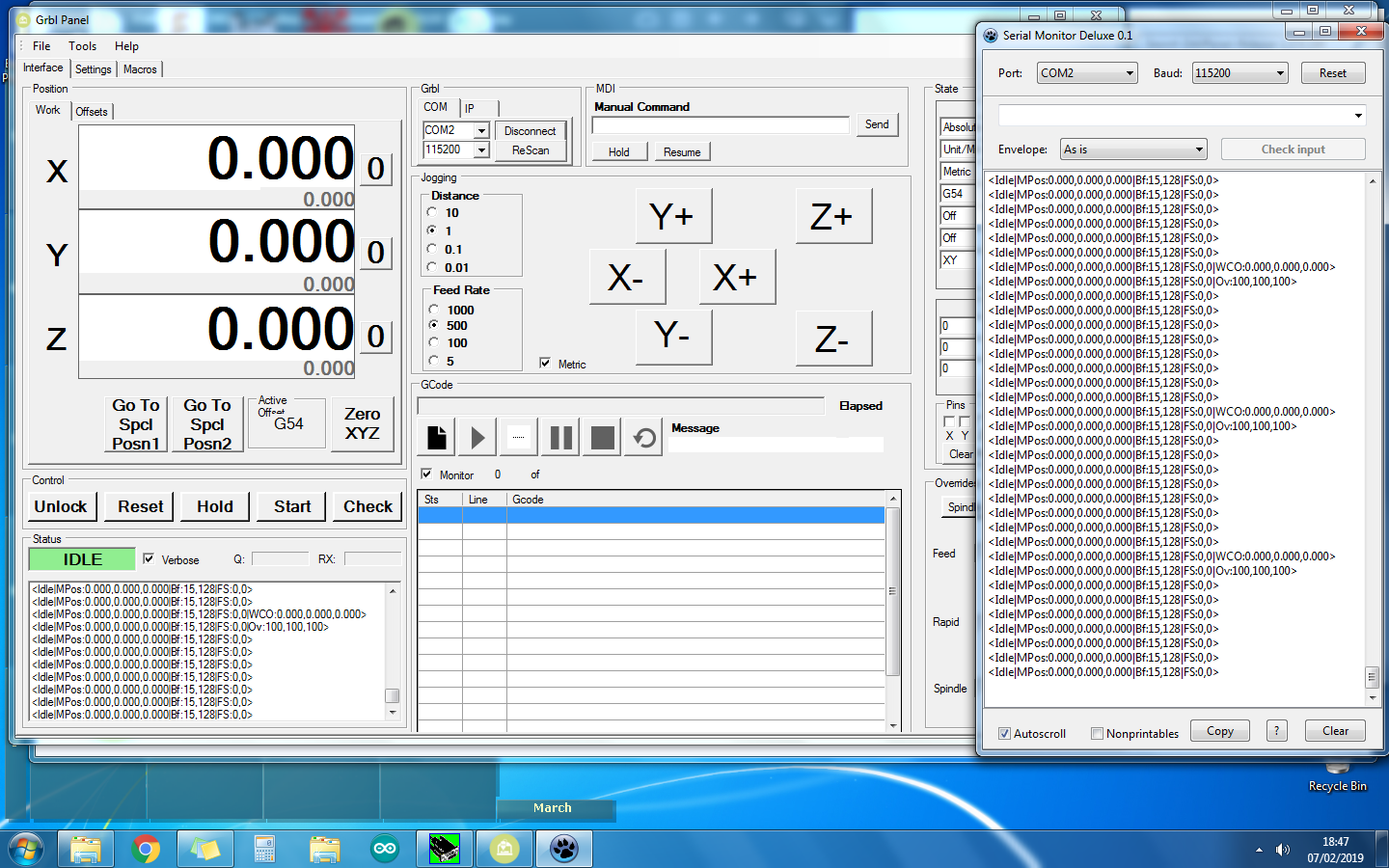Reload the GCode file icon
The width and height of the screenshot is (1389, 868).
click(x=644, y=438)
